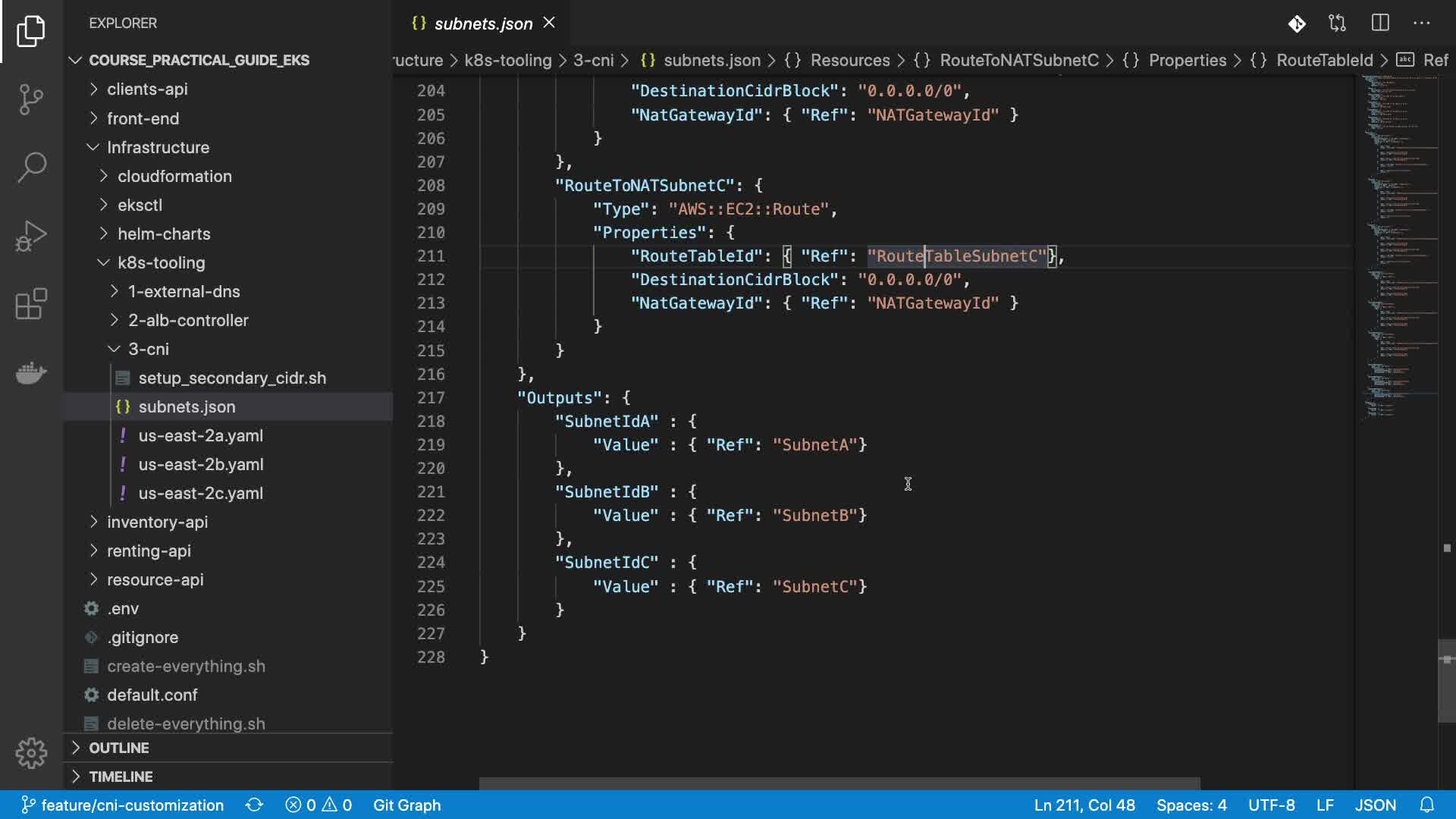The height and width of the screenshot is (819, 1456).
Task: Expand the TIMELINE section
Action: (121, 777)
